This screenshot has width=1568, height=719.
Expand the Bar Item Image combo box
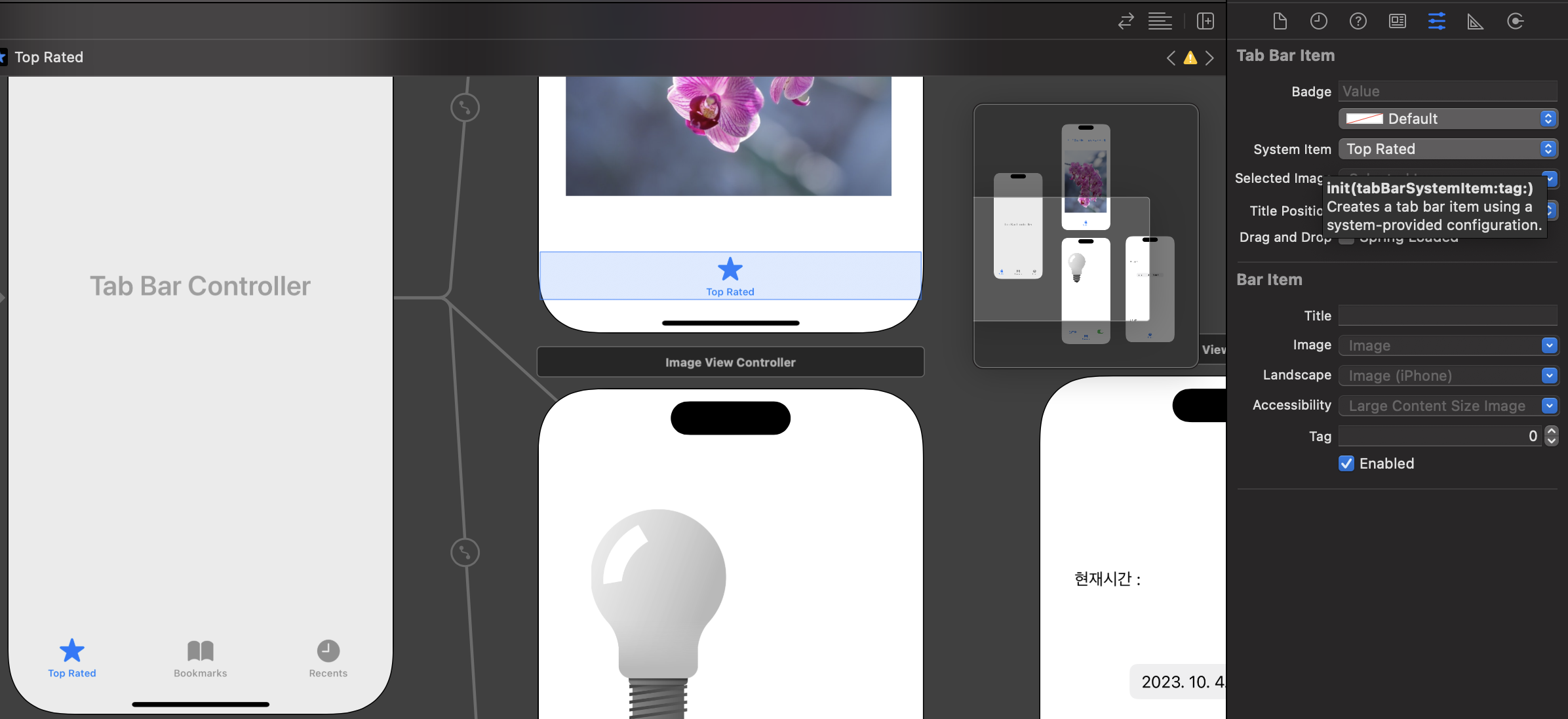[1549, 345]
